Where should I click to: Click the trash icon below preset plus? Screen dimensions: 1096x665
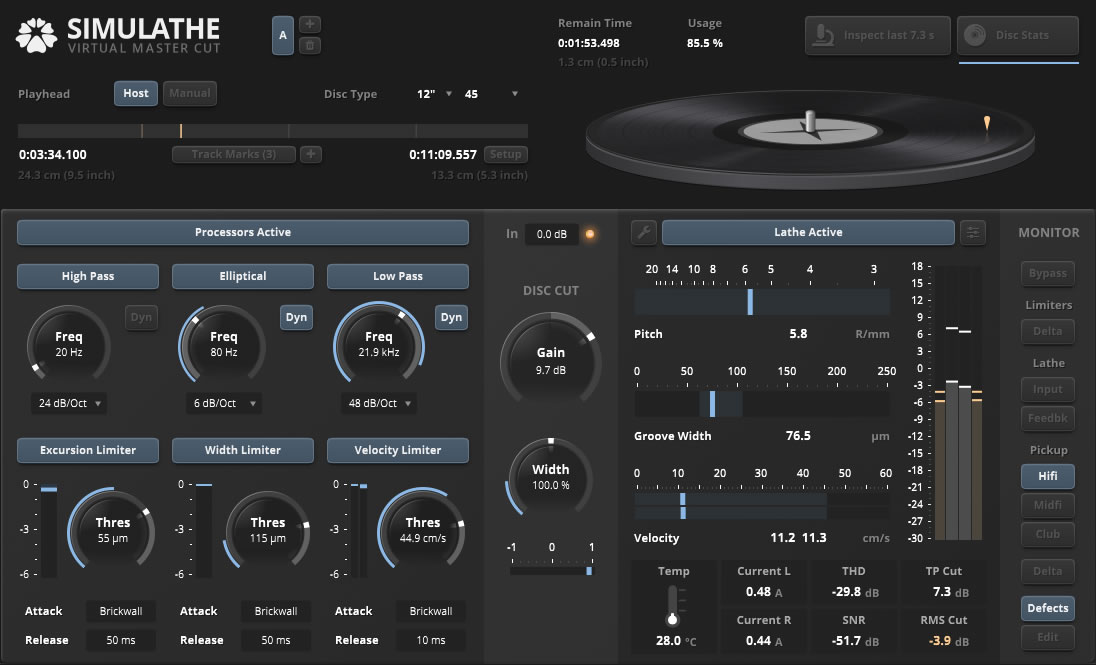[x=311, y=45]
